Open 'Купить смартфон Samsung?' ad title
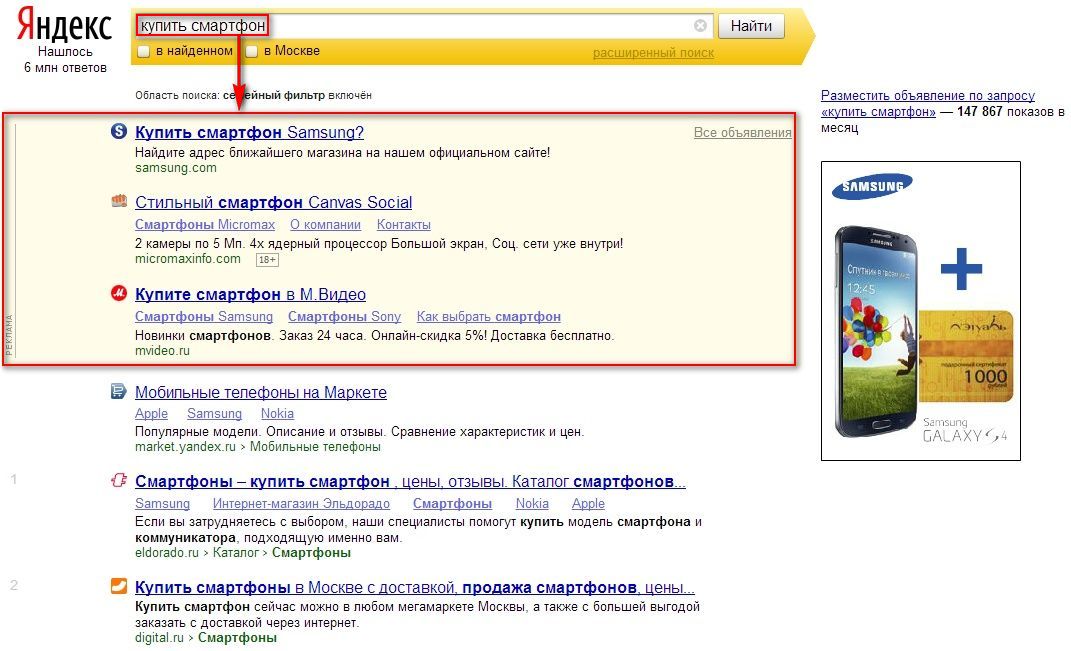 [x=249, y=133]
